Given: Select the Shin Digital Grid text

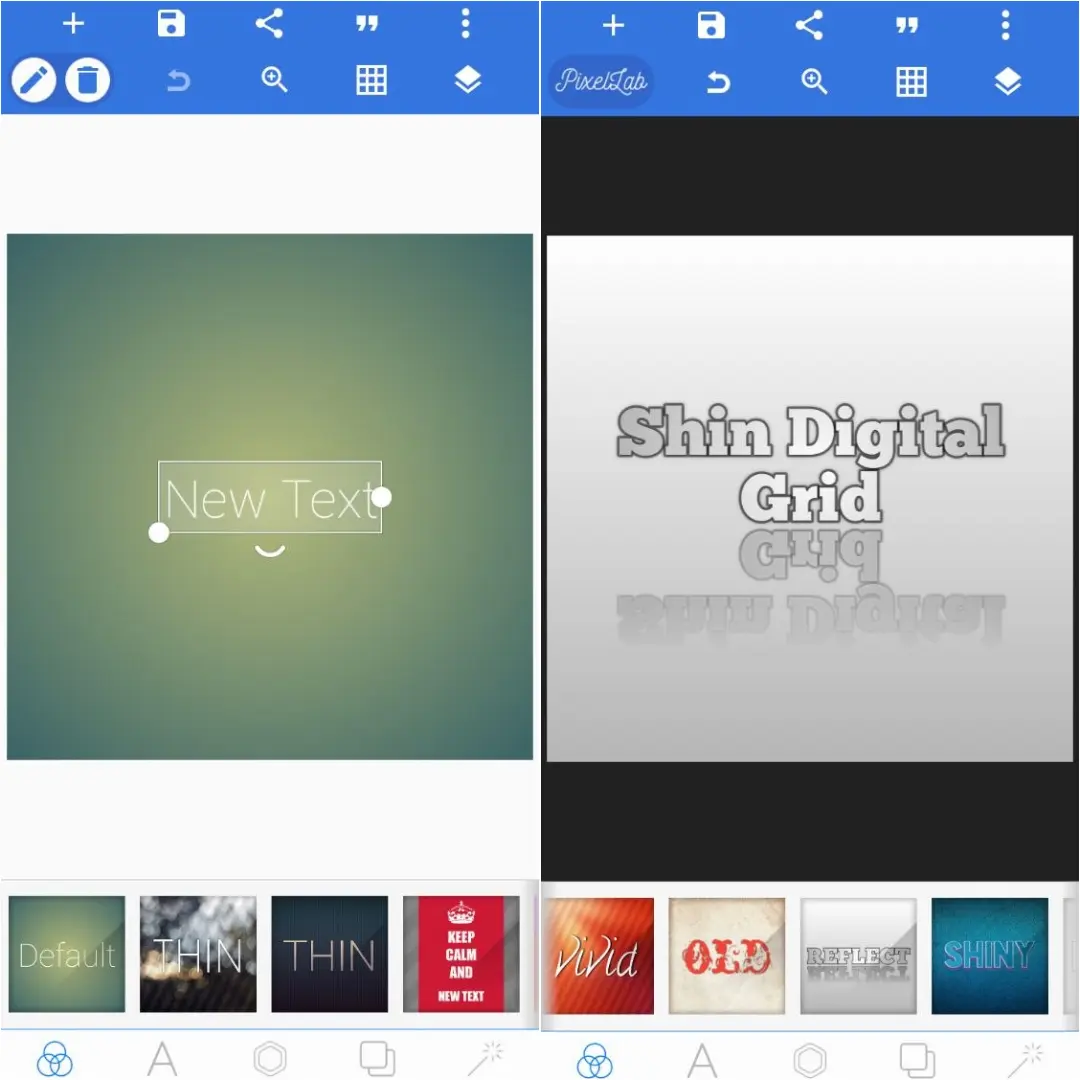Looking at the screenshot, I should [x=810, y=463].
